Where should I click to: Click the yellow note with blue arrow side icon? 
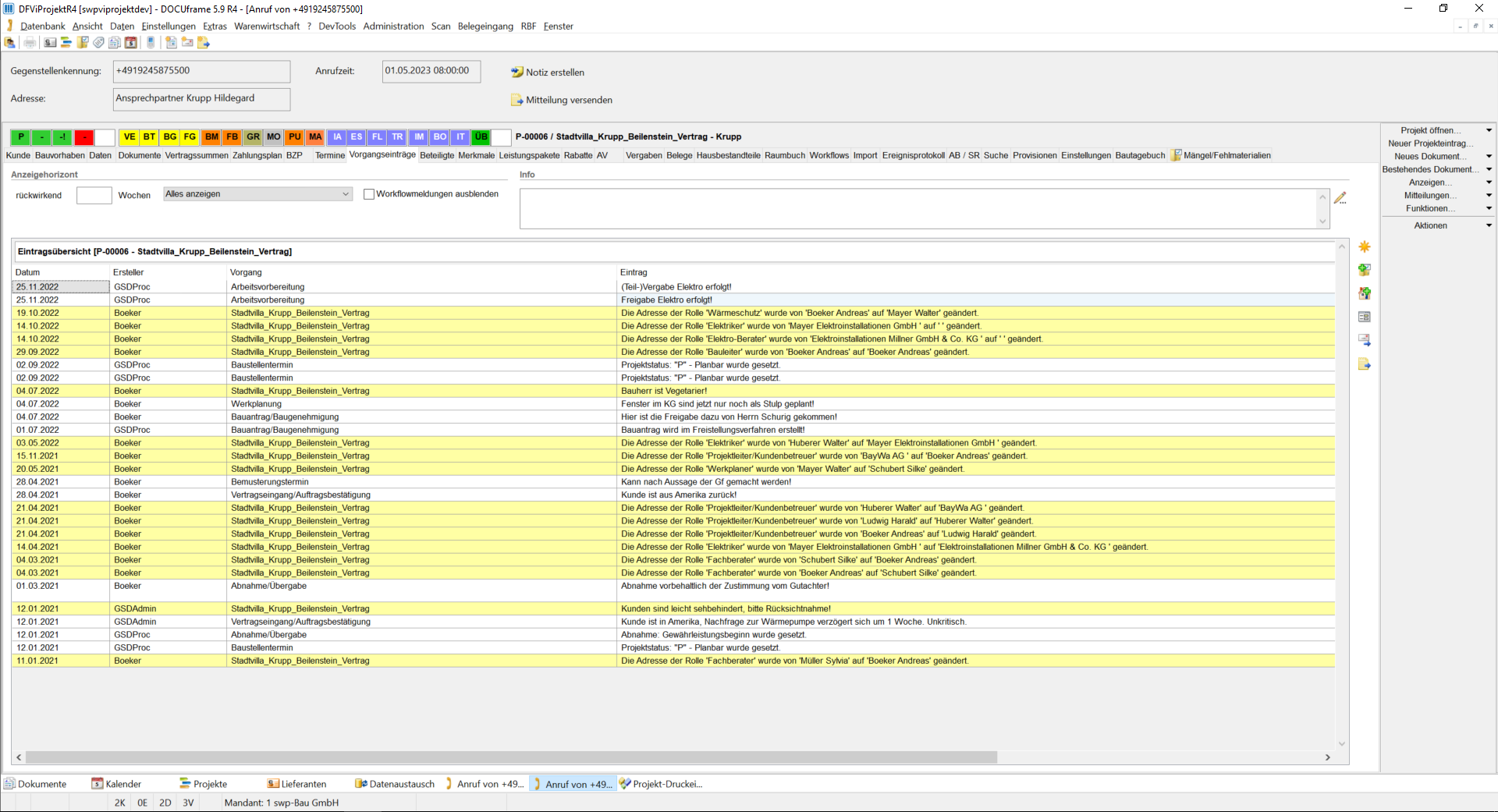click(1365, 364)
